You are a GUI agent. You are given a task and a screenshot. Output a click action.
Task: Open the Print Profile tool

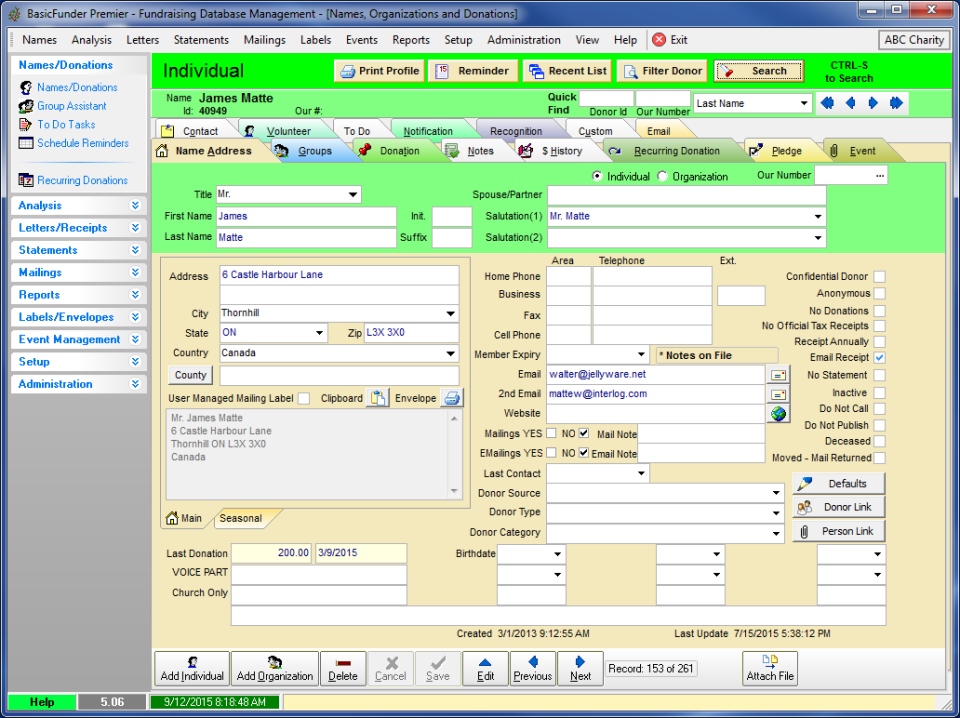point(378,71)
